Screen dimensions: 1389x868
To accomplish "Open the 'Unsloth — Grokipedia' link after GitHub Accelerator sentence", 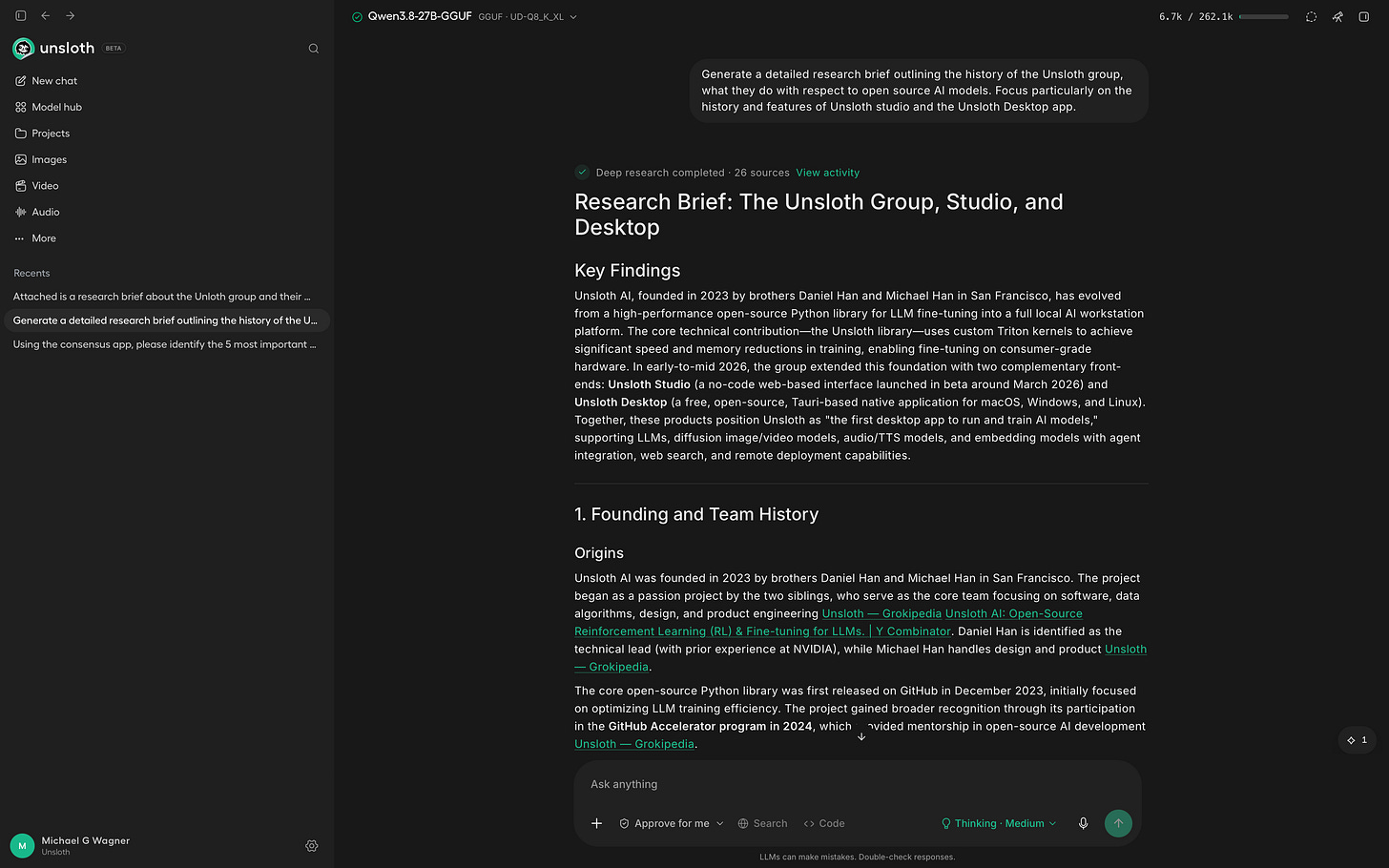I will coord(633,744).
